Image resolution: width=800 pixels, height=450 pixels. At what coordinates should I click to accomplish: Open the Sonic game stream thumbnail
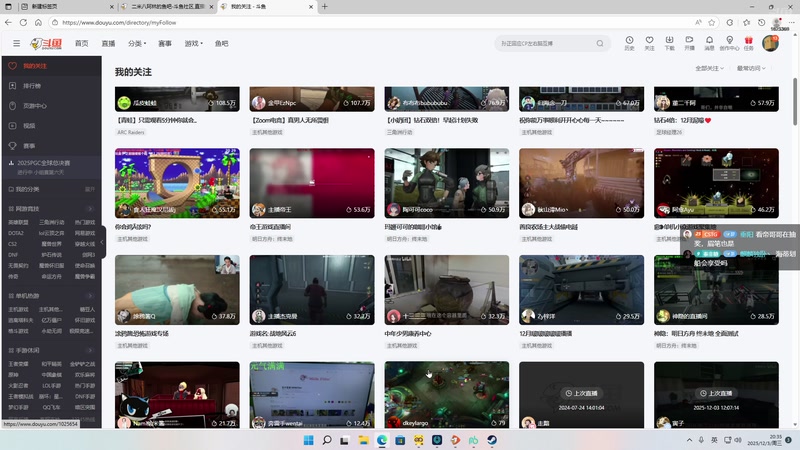pyautogui.click(x=177, y=183)
